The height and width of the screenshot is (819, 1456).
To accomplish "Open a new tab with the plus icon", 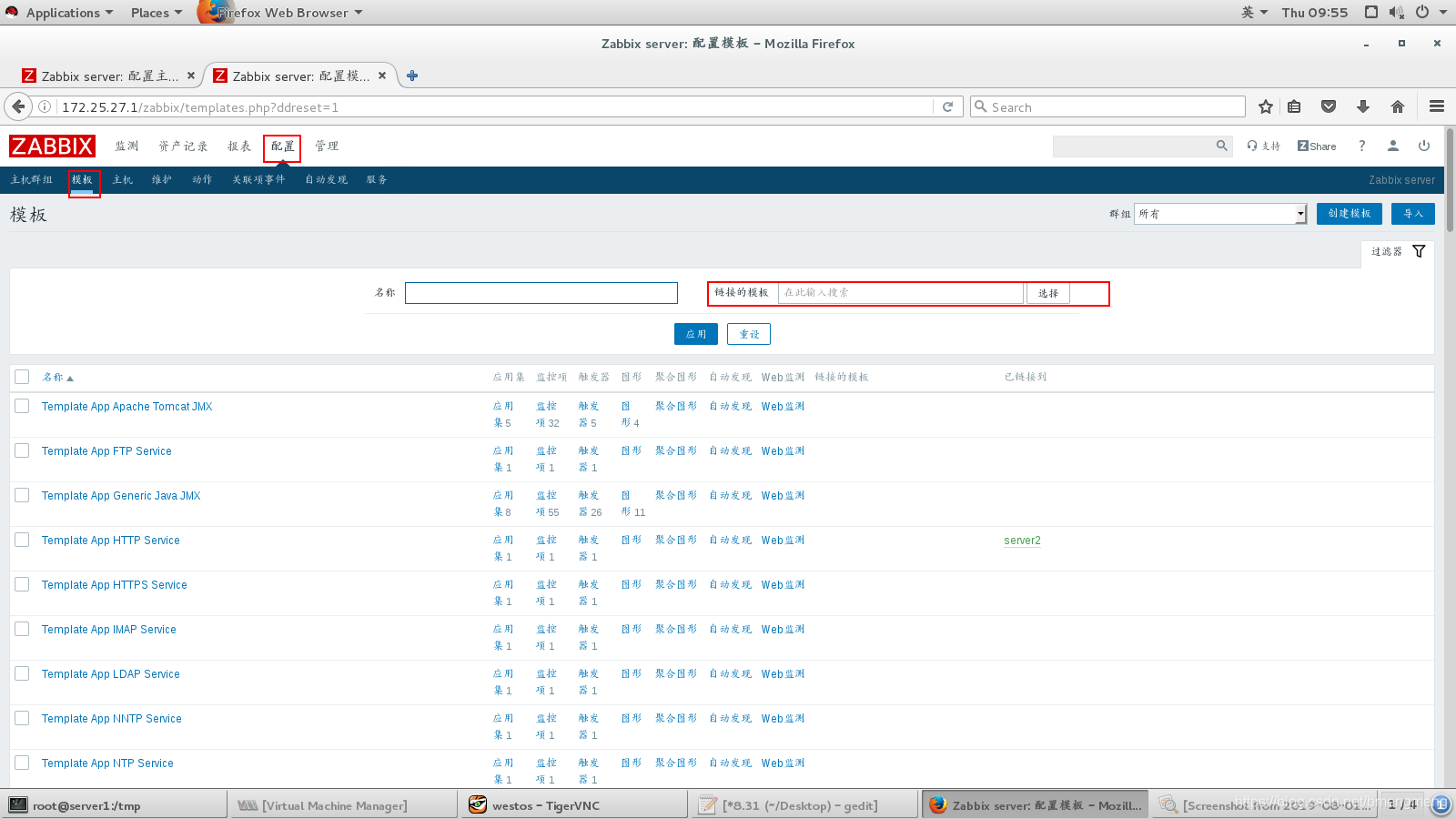I will click(x=412, y=76).
